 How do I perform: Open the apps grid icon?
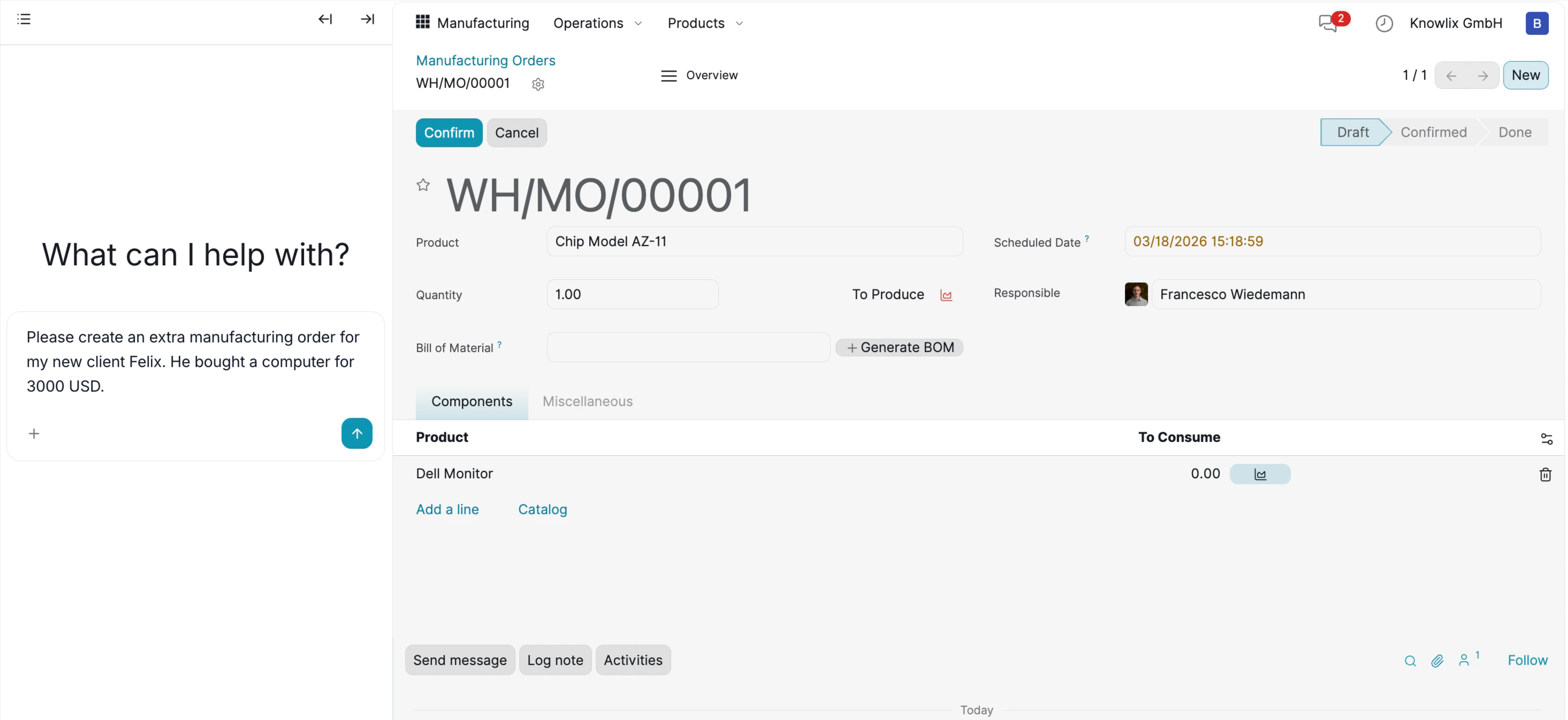(422, 22)
